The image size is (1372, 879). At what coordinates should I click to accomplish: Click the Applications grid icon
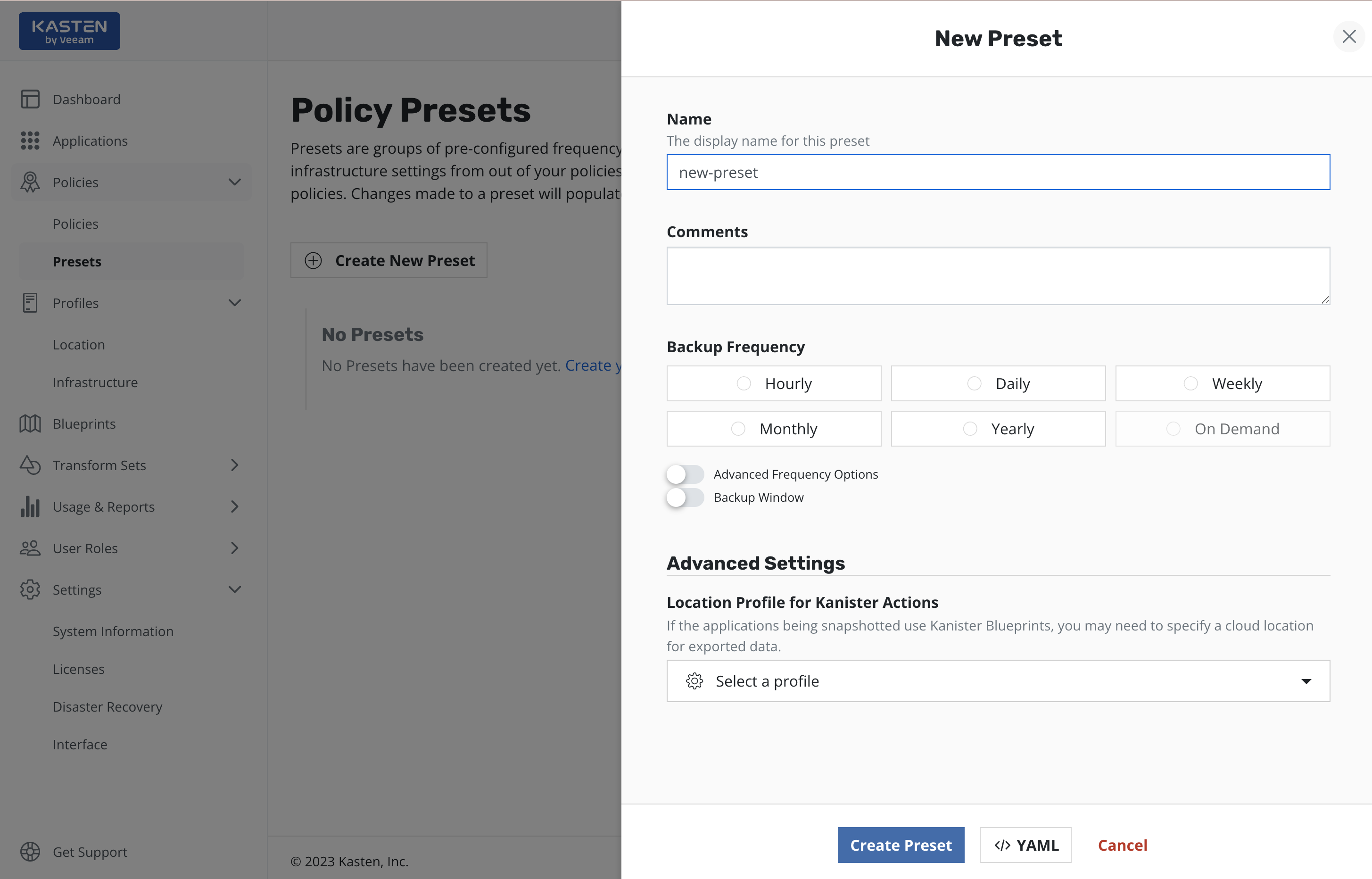(30, 141)
